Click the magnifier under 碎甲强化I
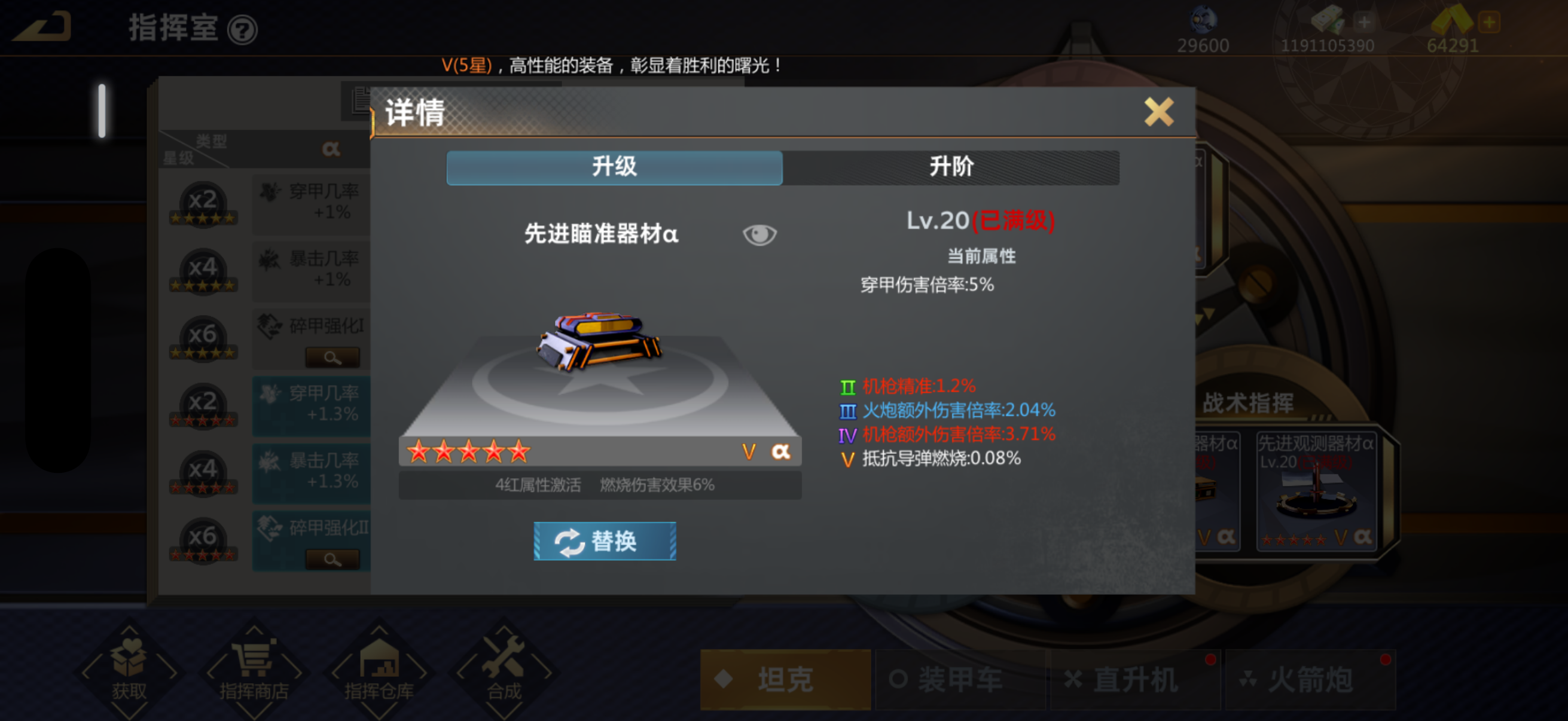1568x721 pixels. (x=332, y=358)
